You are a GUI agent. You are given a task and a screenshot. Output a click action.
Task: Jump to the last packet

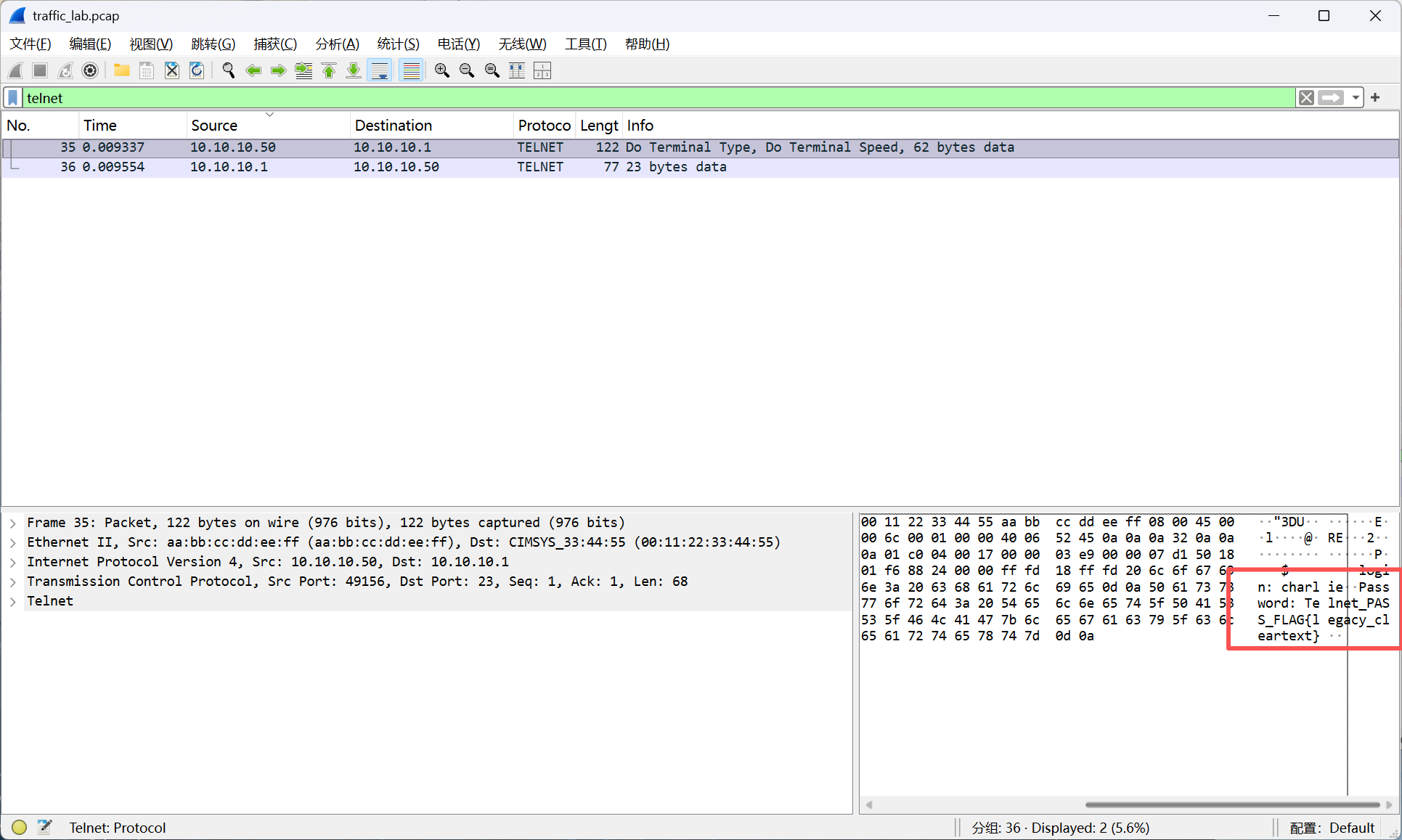[x=354, y=70]
